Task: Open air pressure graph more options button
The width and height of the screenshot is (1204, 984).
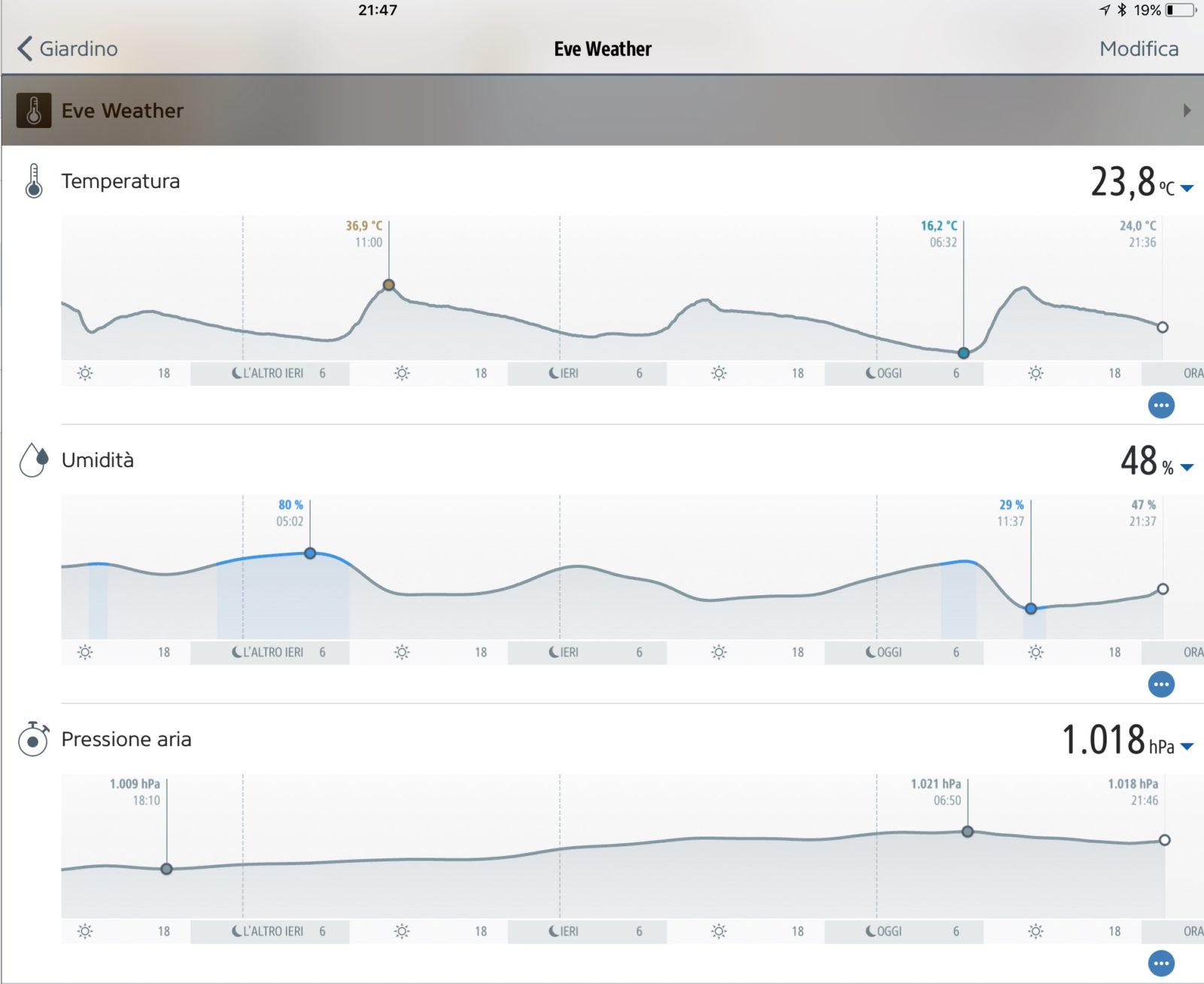Action: click(x=1161, y=963)
